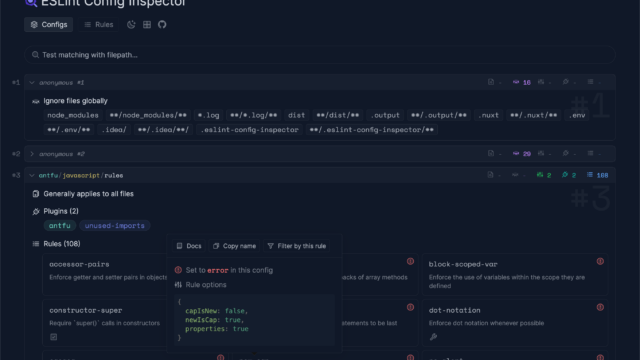Collapse the antfu/javascript/rules config
This screenshot has width=640, height=360.
tap(32, 175)
